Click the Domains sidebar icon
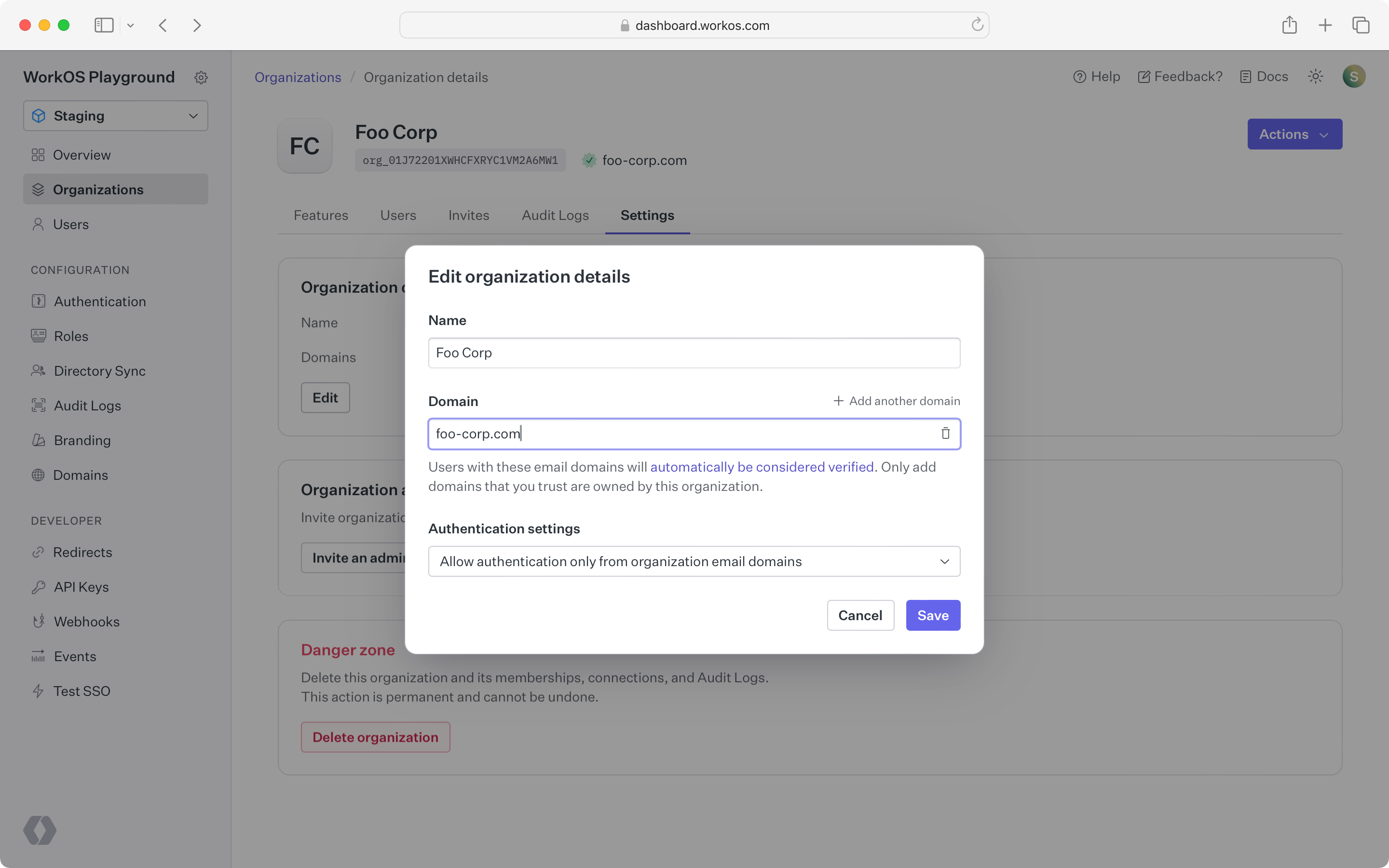This screenshot has height=868, width=1389. pyautogui.click(x=38, y=474)
